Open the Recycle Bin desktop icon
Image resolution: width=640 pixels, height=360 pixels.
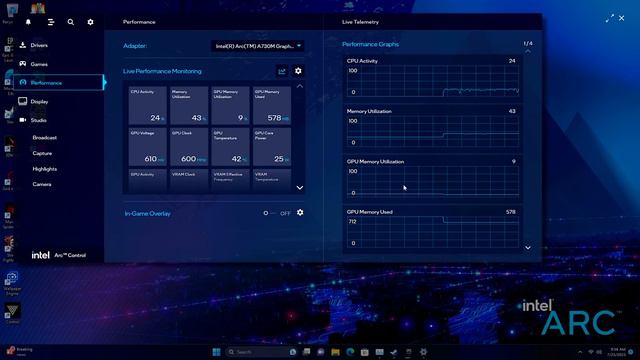(x=11, y=12)
